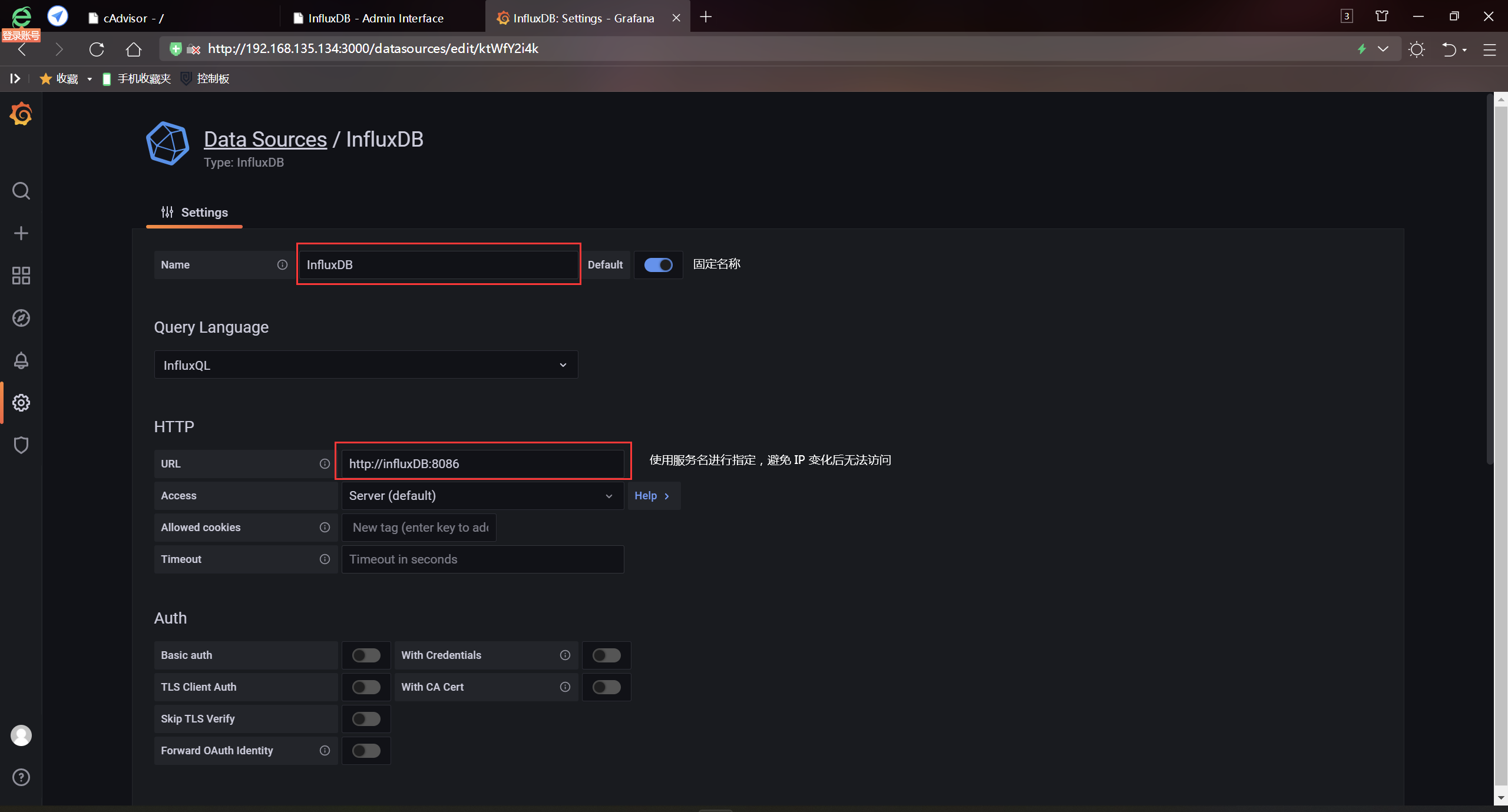Click the browser undo/restore arrow icon

click(1449, 49)
